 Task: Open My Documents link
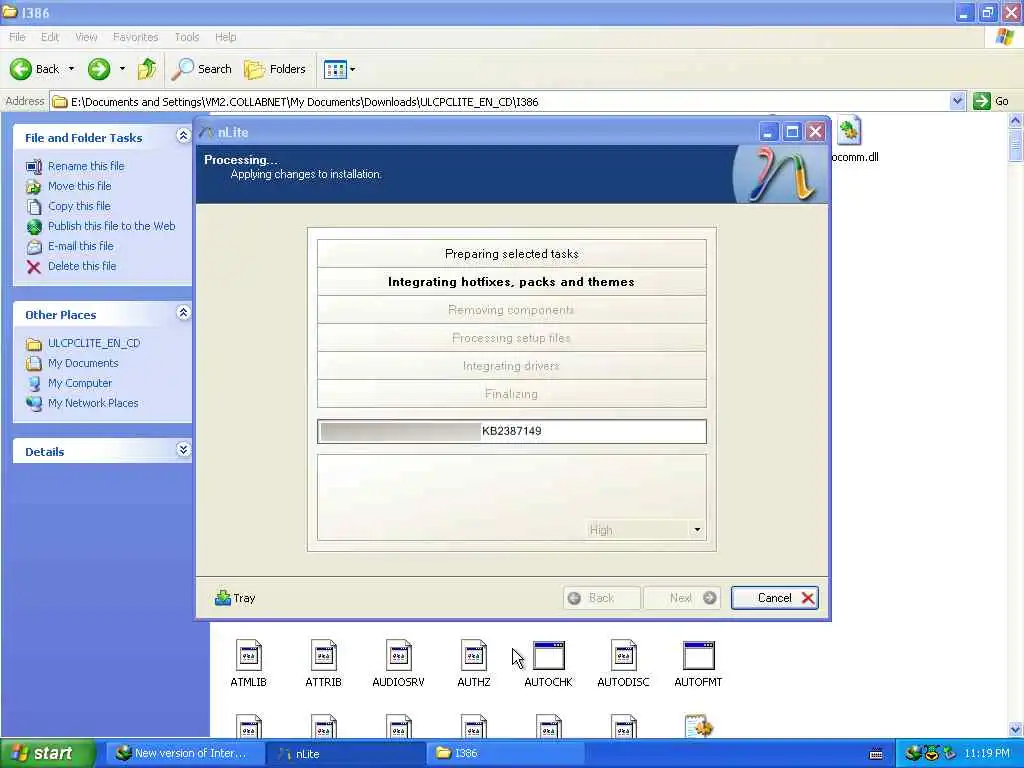tap(83, 363)
